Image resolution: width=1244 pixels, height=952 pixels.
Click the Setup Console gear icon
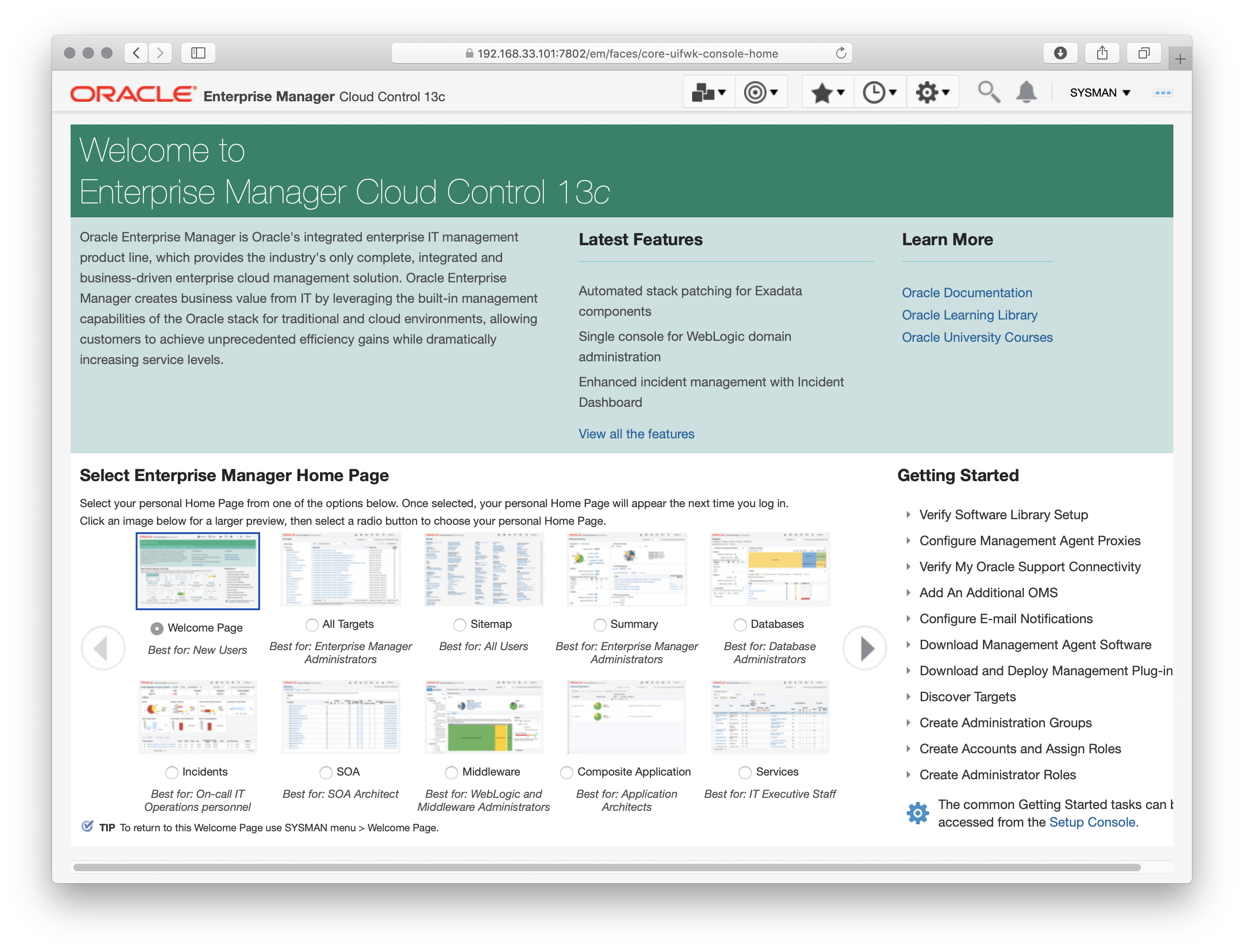[917, 813]
